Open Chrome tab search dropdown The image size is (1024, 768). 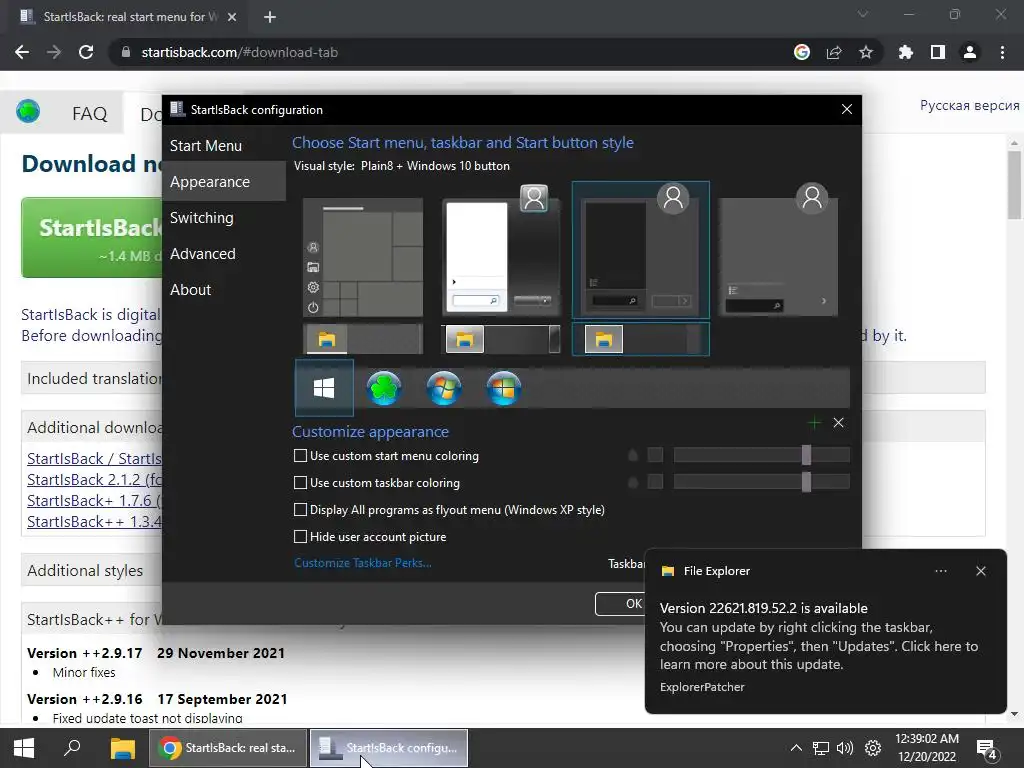[x=863, y=14]
